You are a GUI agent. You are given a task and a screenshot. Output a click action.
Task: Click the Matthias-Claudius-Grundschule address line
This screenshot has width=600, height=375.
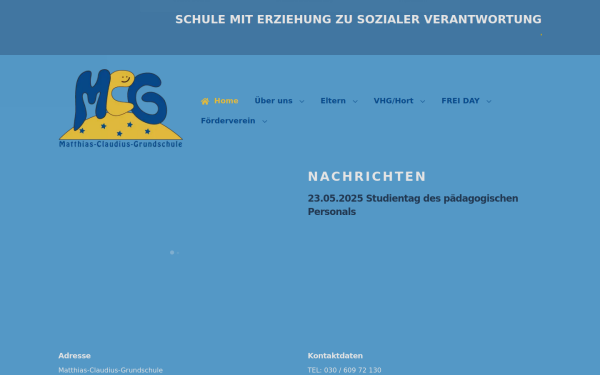[111, 370]
